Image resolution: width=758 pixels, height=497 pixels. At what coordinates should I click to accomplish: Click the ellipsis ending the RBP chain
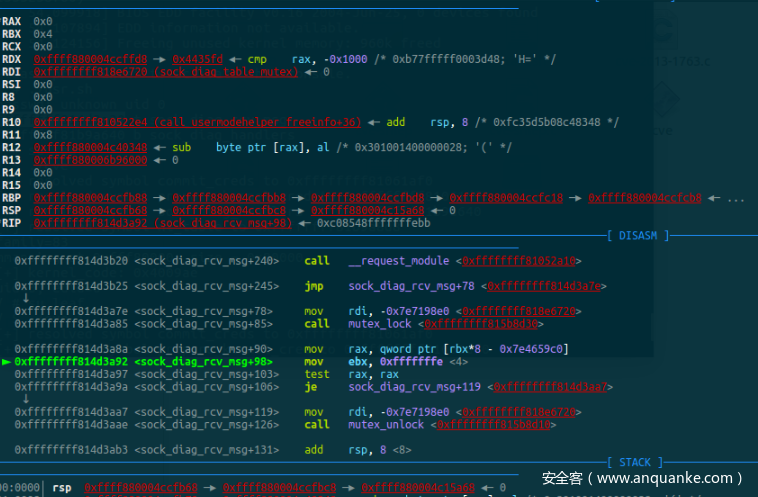pos(736,198)
